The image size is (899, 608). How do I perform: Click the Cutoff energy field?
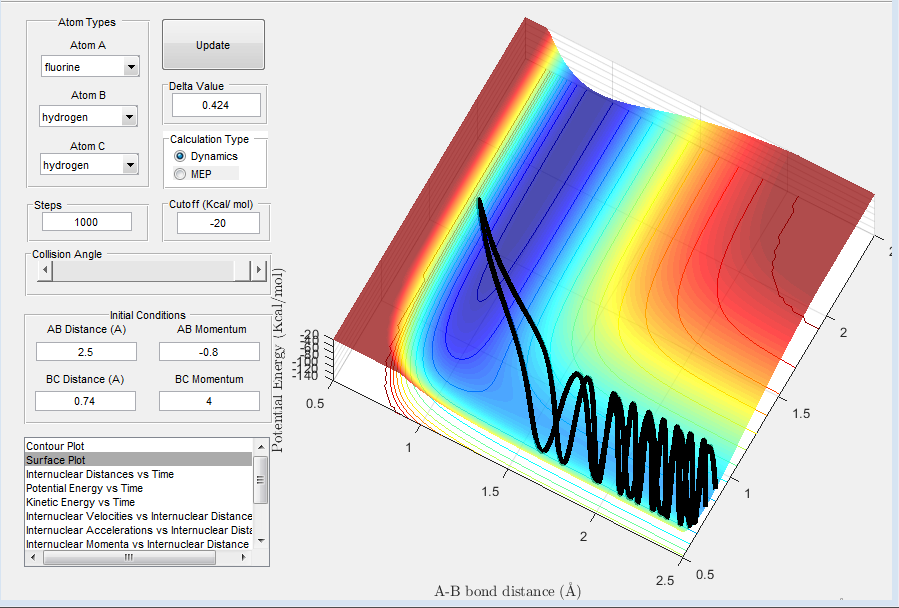click(218, 223)
